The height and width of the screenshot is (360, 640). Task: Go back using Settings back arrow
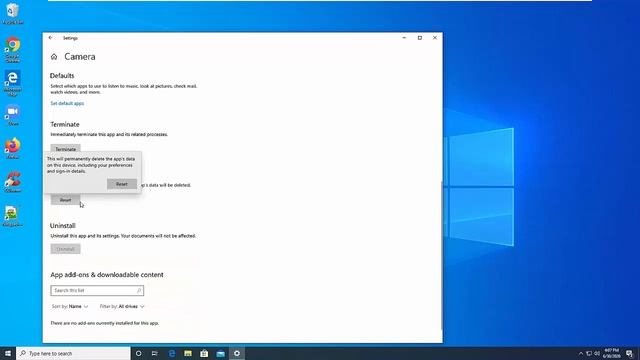pos(51,38)
